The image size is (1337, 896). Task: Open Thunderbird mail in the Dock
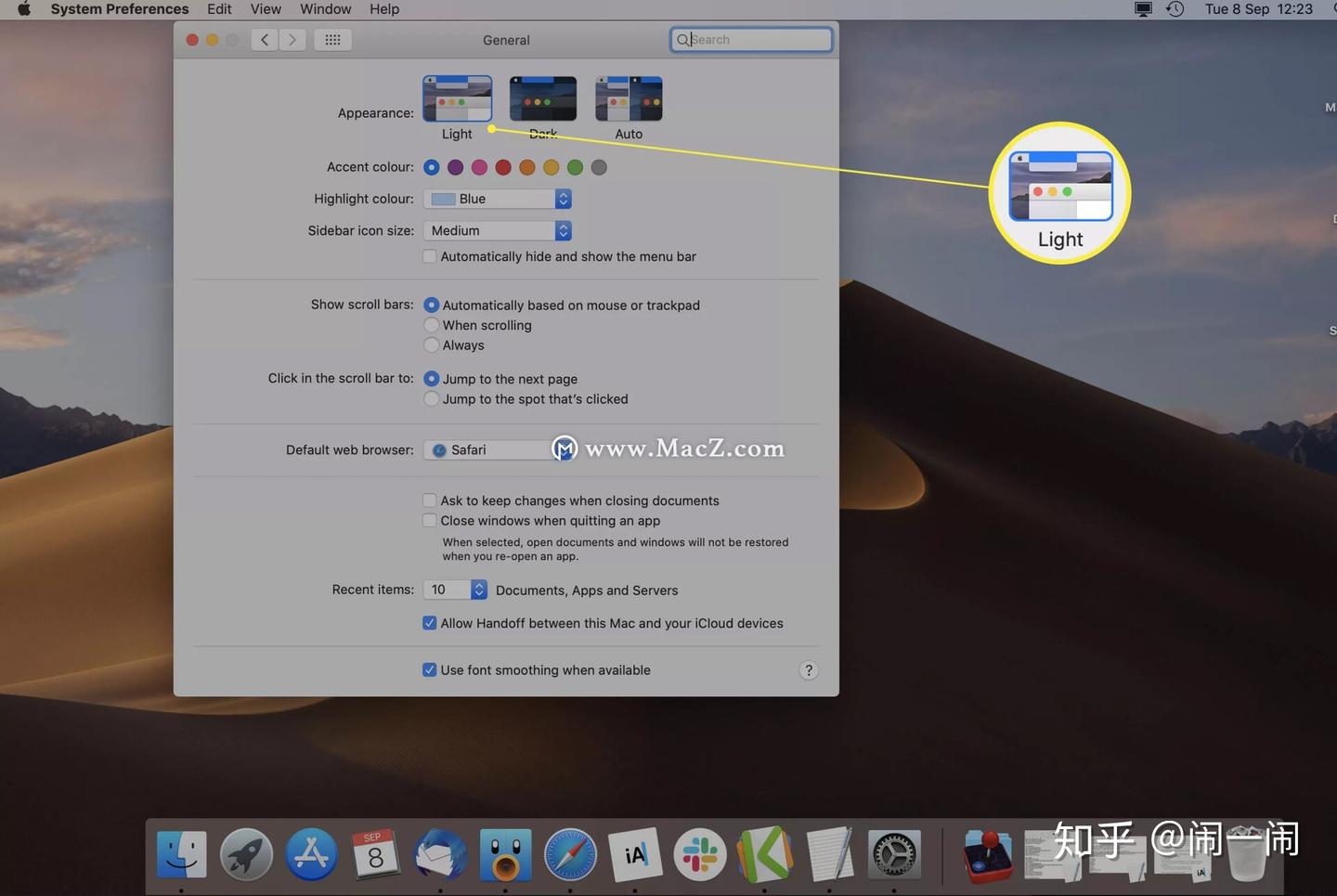pyautogui.click(x=441, y=854)
